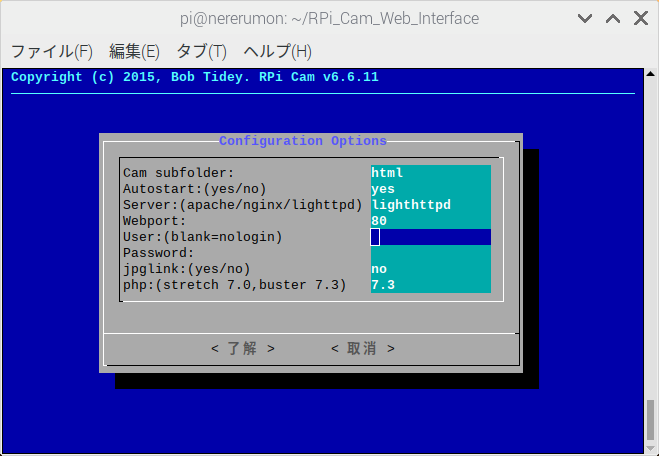Image resolution: width=659 pixels, height=456 pixels.
Task: Minimize the terminal window
Action: (x=585, y=18)
